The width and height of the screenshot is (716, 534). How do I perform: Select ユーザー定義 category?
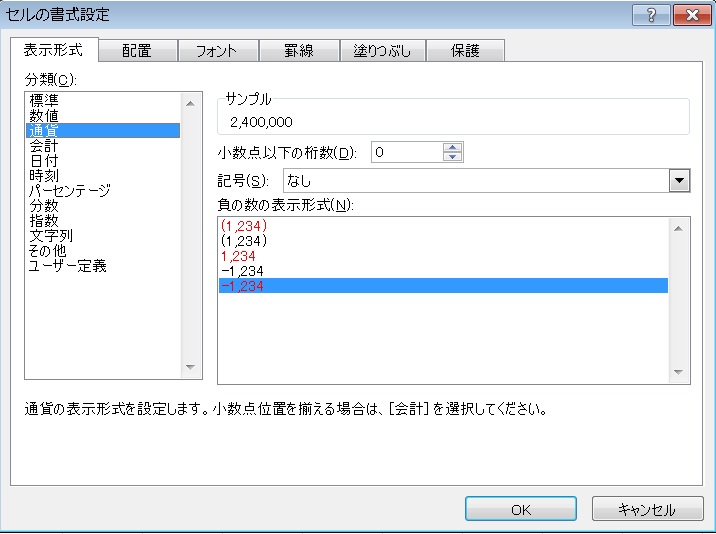click(x=67, y=266)
